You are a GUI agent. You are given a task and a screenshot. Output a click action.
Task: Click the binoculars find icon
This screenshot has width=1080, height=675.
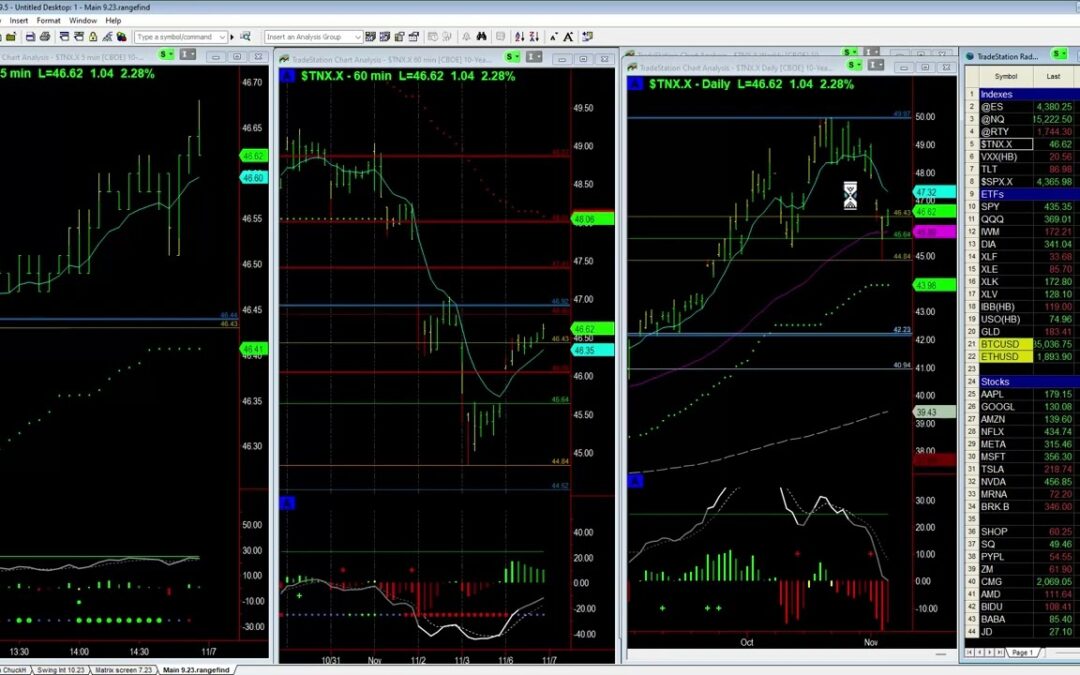pyautogui.click(x=481, y=37)
